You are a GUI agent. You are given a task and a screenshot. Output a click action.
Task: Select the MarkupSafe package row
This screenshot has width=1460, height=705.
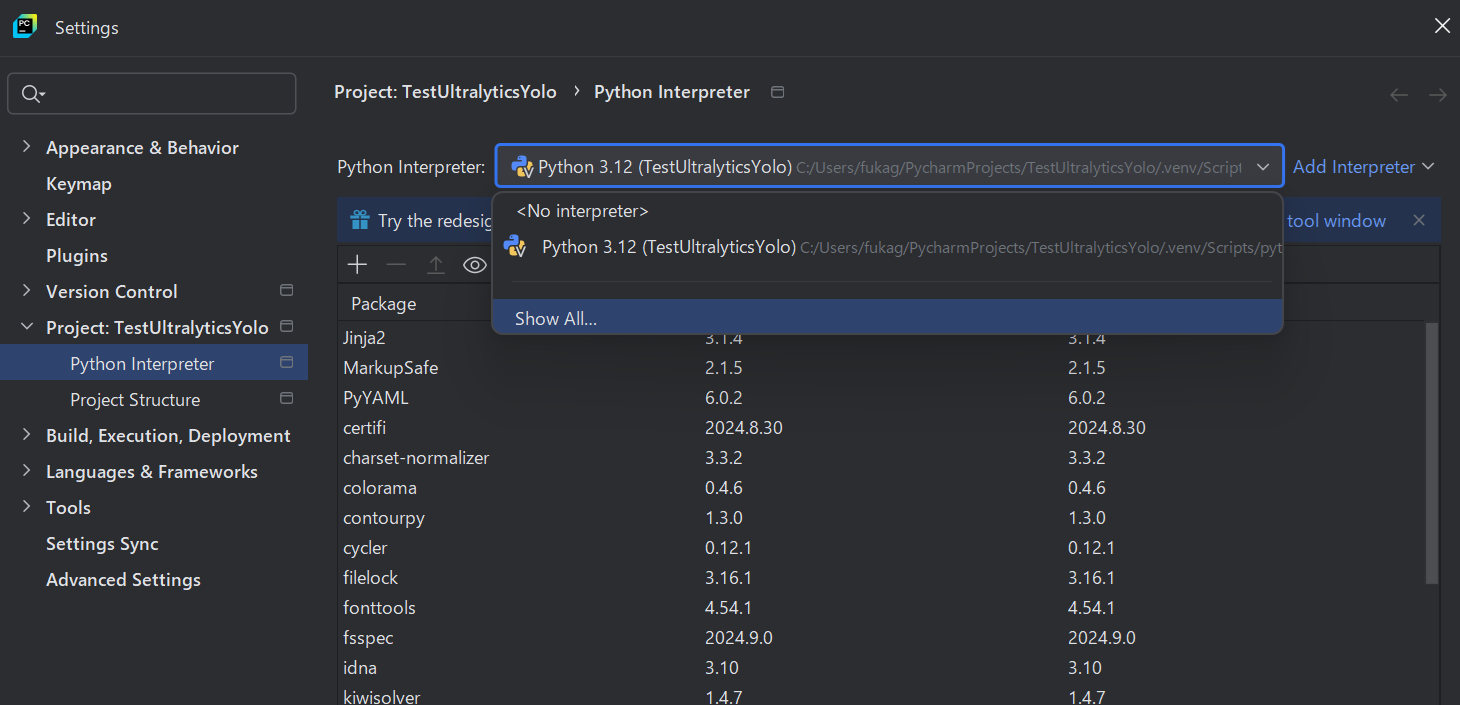pos(882,368)
